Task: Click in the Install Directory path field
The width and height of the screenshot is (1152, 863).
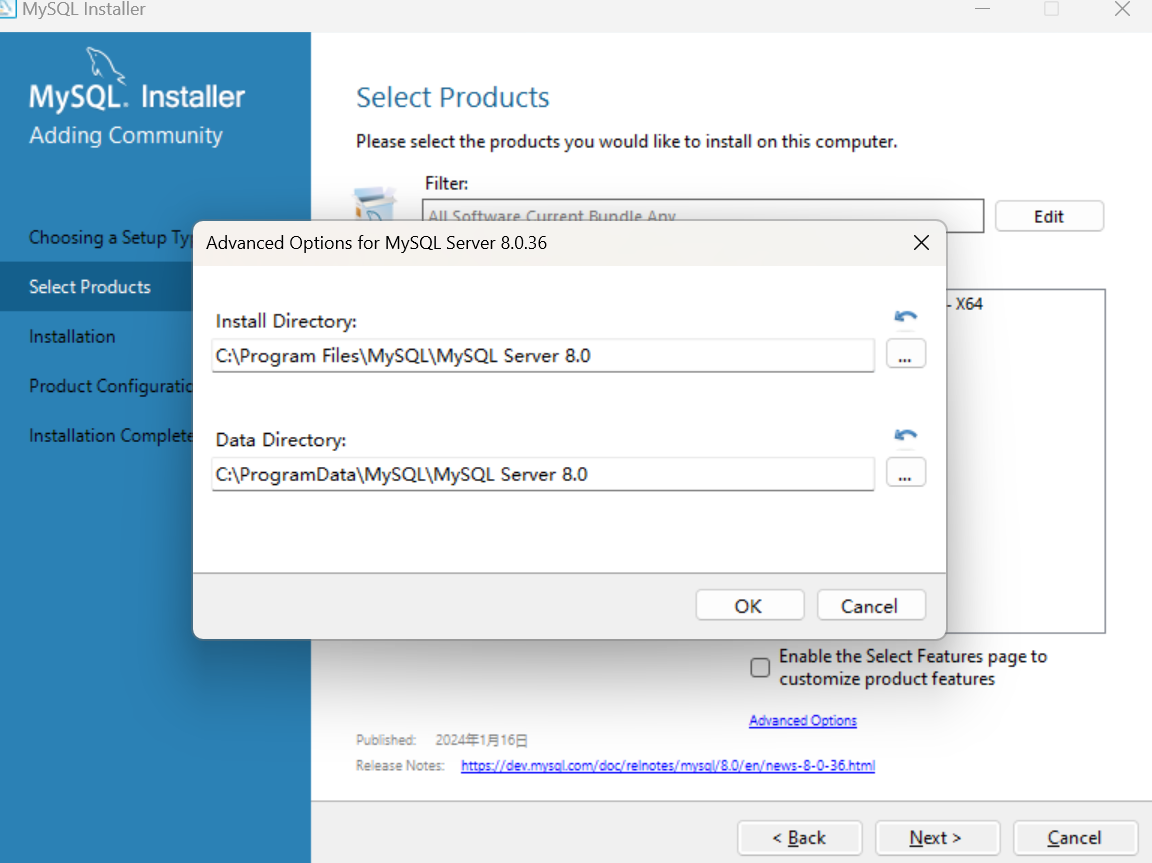Action: tap(542, 355)
